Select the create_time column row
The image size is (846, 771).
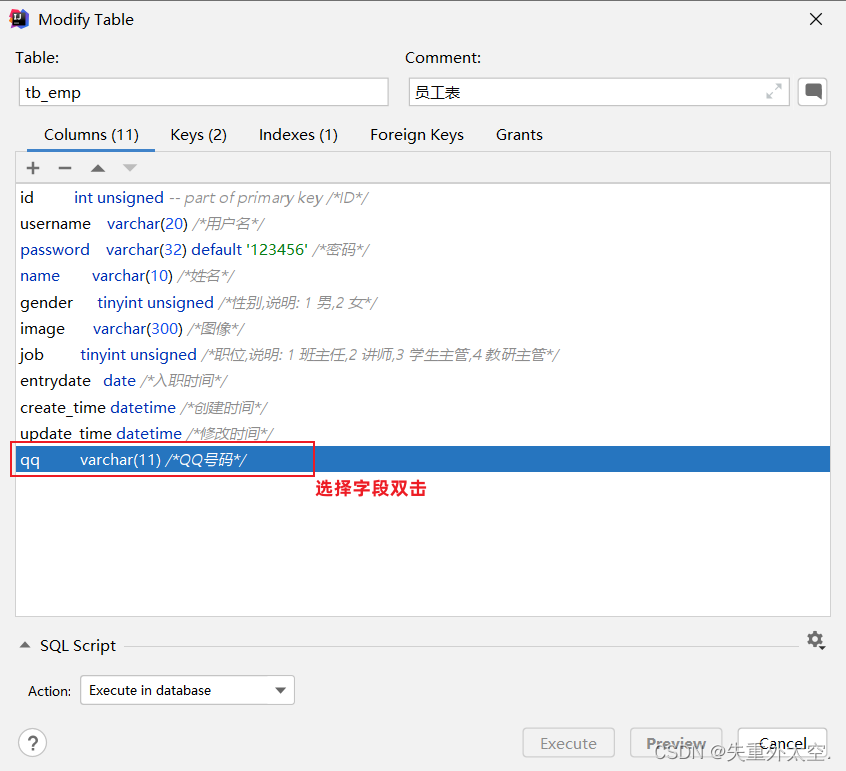[422, 407]
